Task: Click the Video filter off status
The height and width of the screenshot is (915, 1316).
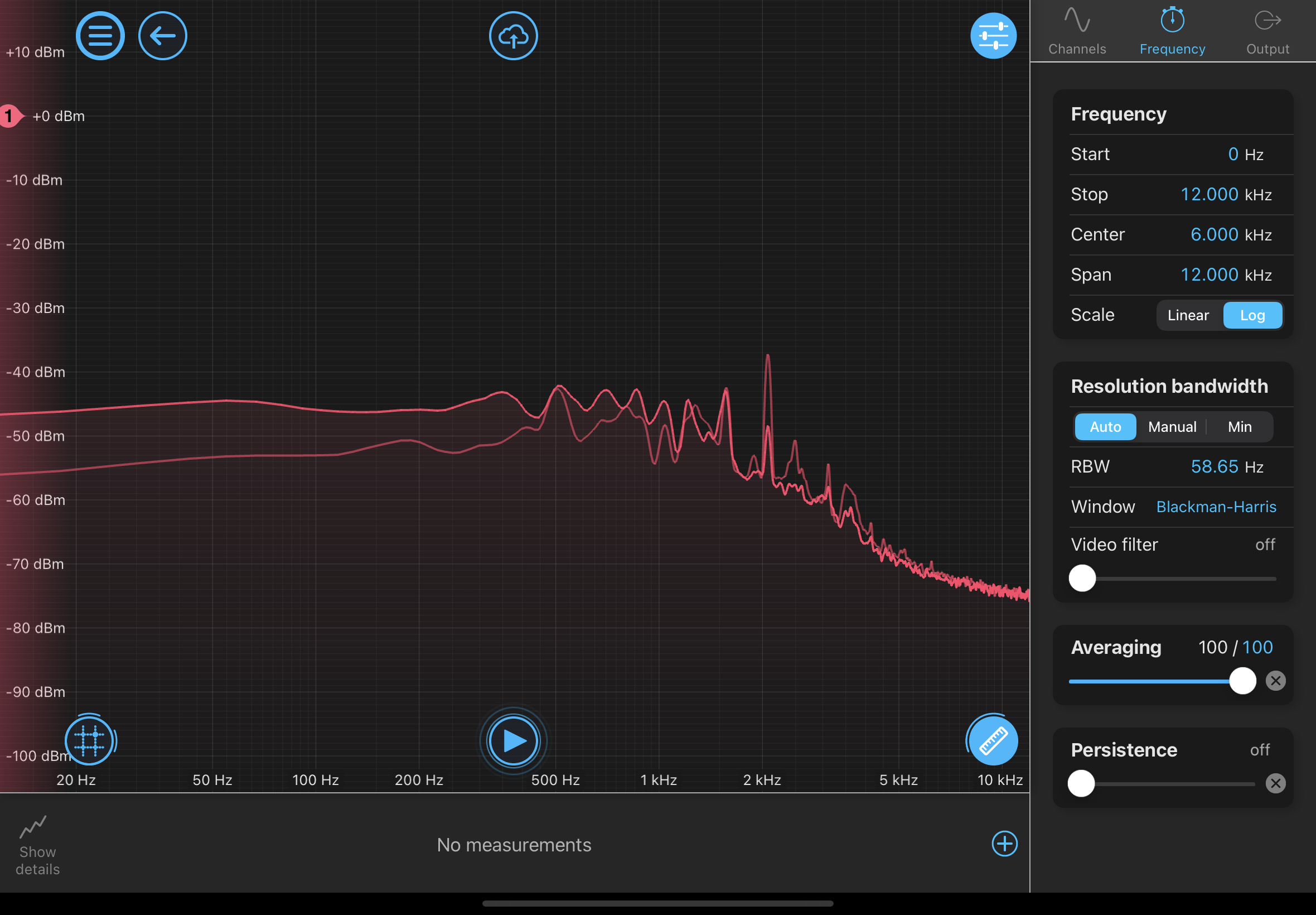Action: click(x=1265, y=545)
